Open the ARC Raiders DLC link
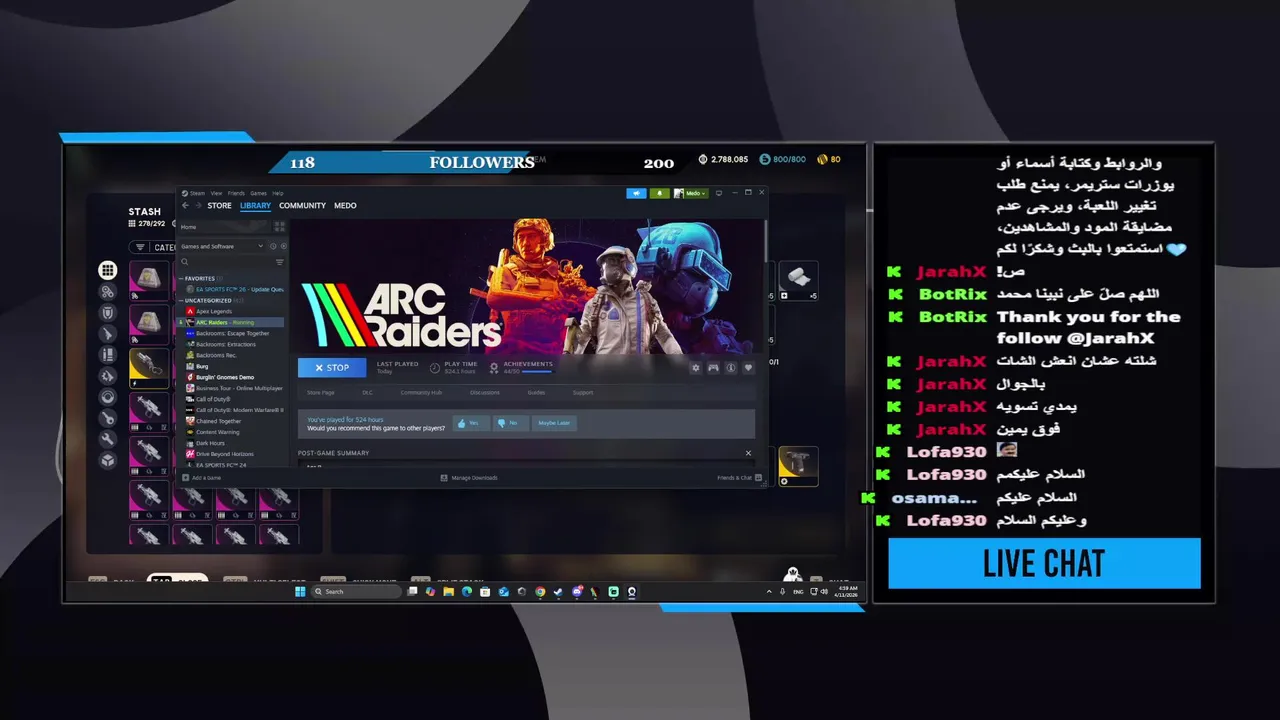This screenshot has height=720, width=1280. [367, 393]
